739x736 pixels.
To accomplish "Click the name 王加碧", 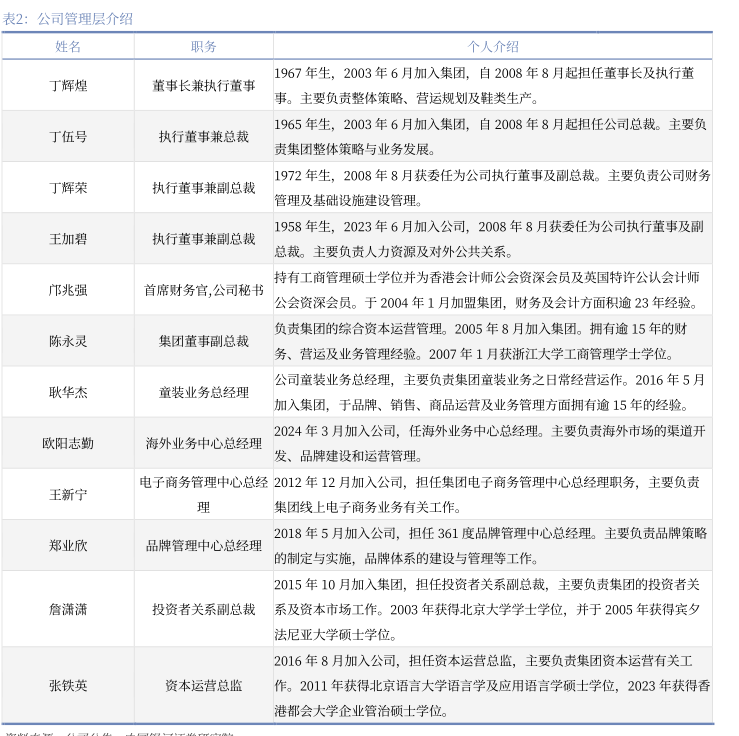I will point(68,239).
